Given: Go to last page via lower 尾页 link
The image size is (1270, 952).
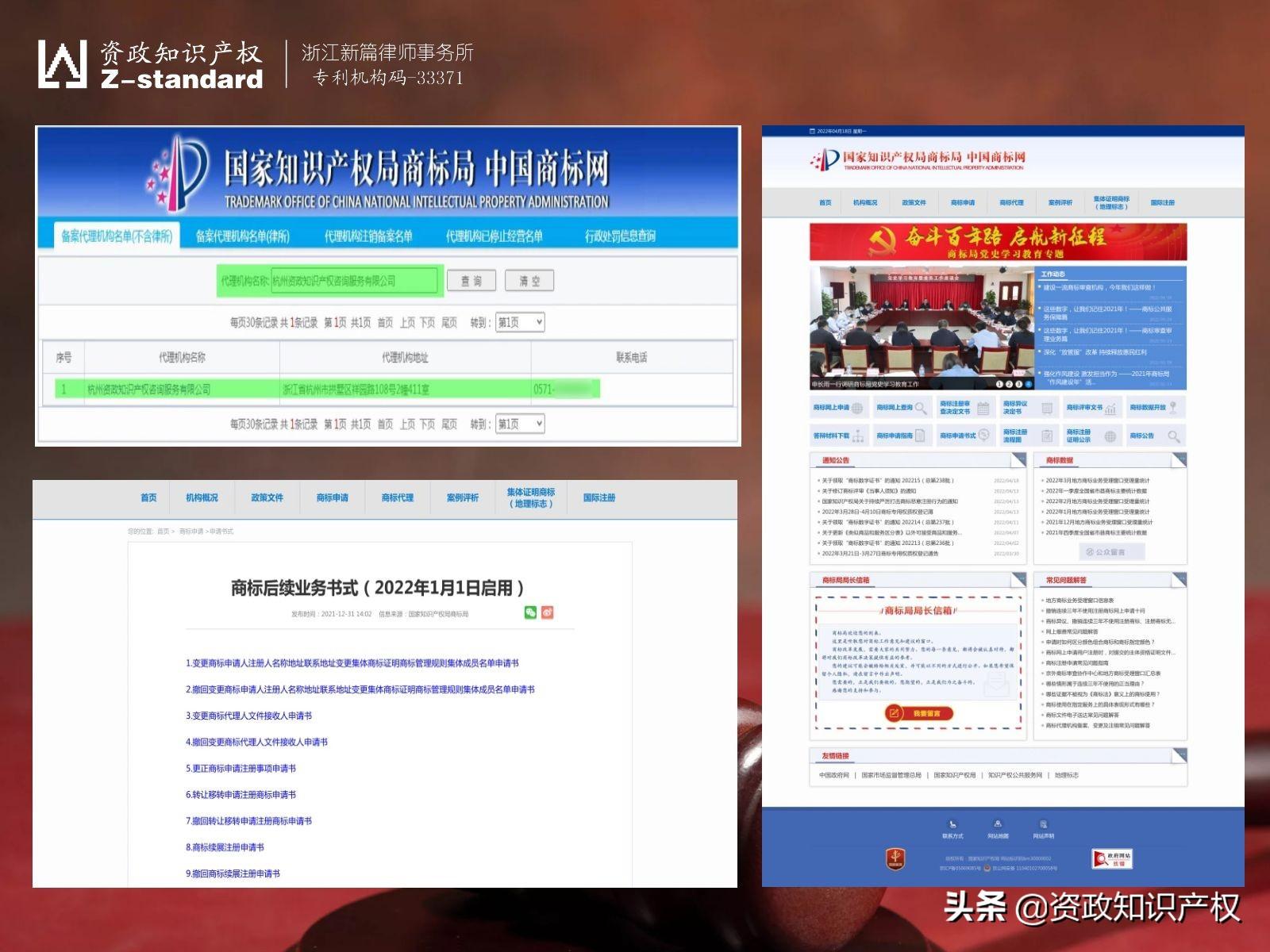Looking at the screenshot, I should click(x=449, y=424).
